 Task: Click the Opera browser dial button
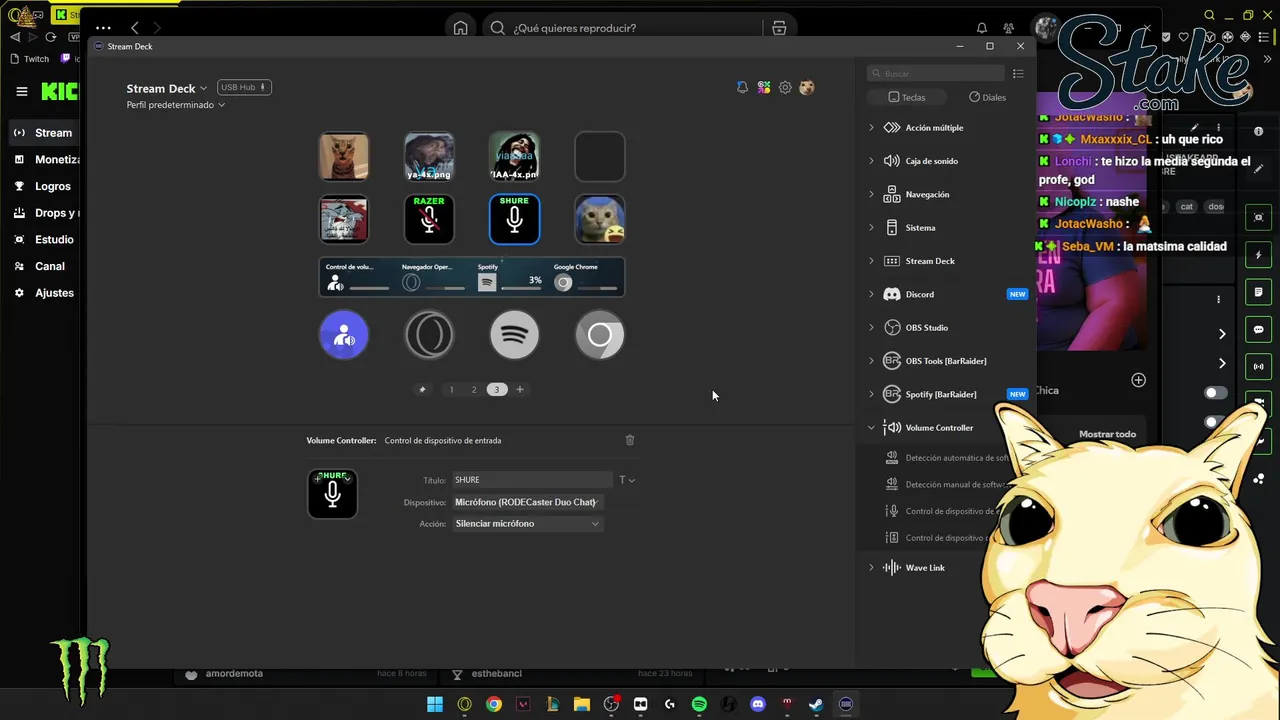429,335
